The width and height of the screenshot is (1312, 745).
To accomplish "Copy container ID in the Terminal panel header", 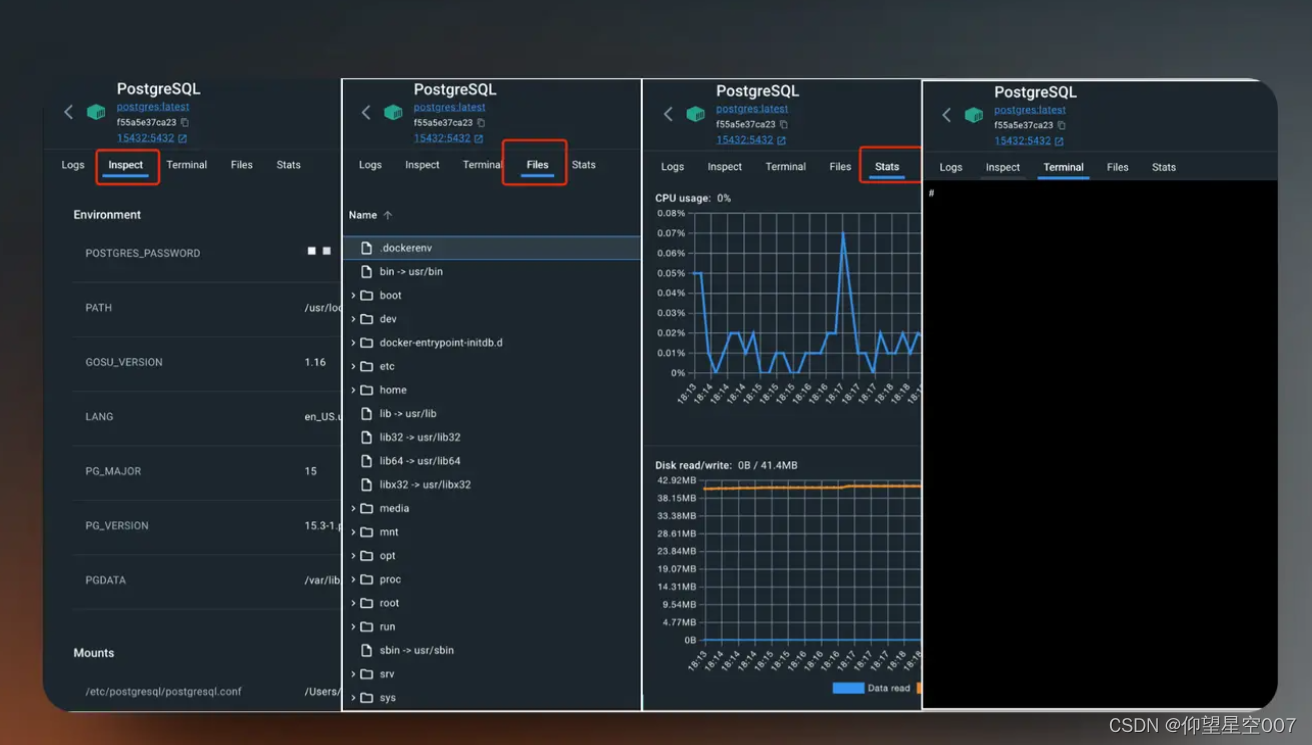I will tap(1061, 126).
